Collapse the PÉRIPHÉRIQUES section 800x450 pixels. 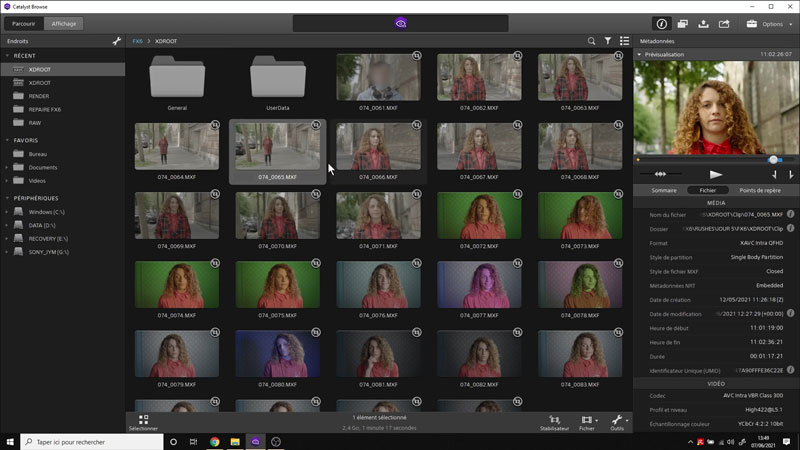point(8,198)
